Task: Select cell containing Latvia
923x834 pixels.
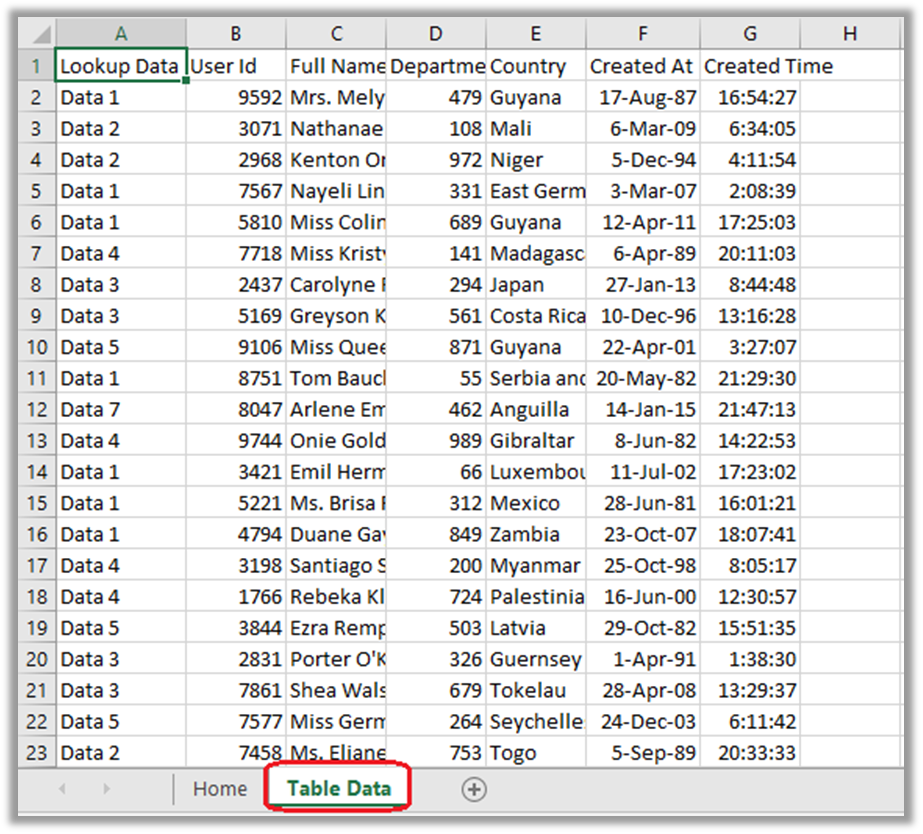Action: [536, 627]
